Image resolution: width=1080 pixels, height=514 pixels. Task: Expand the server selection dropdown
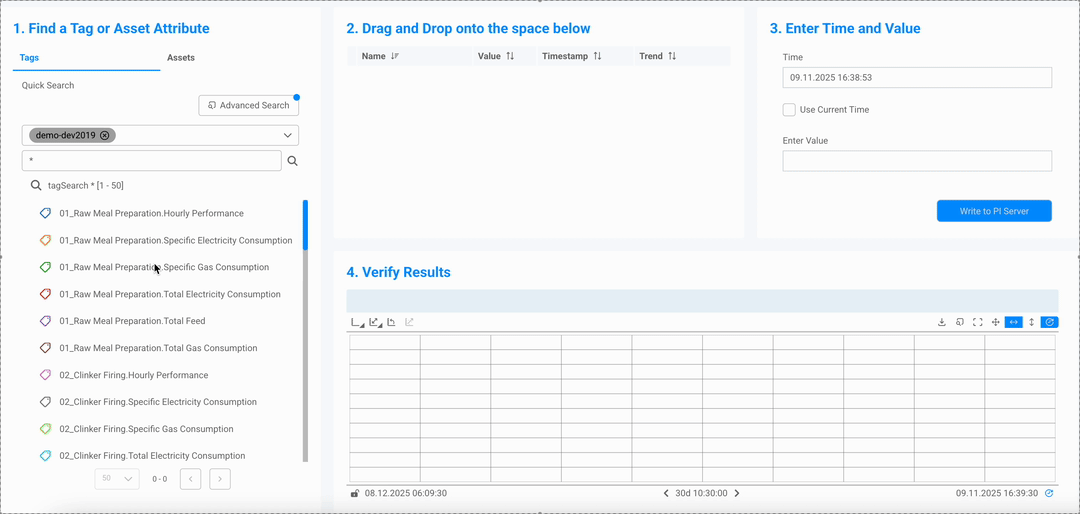pos(287,135)
